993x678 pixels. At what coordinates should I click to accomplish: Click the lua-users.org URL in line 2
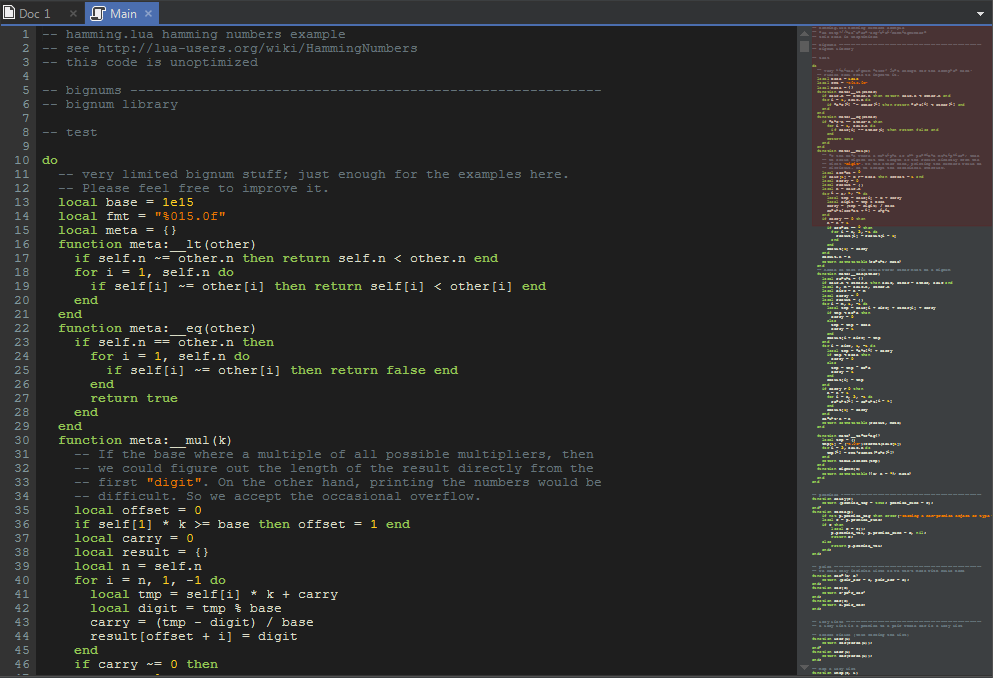[x=257, y=48]
